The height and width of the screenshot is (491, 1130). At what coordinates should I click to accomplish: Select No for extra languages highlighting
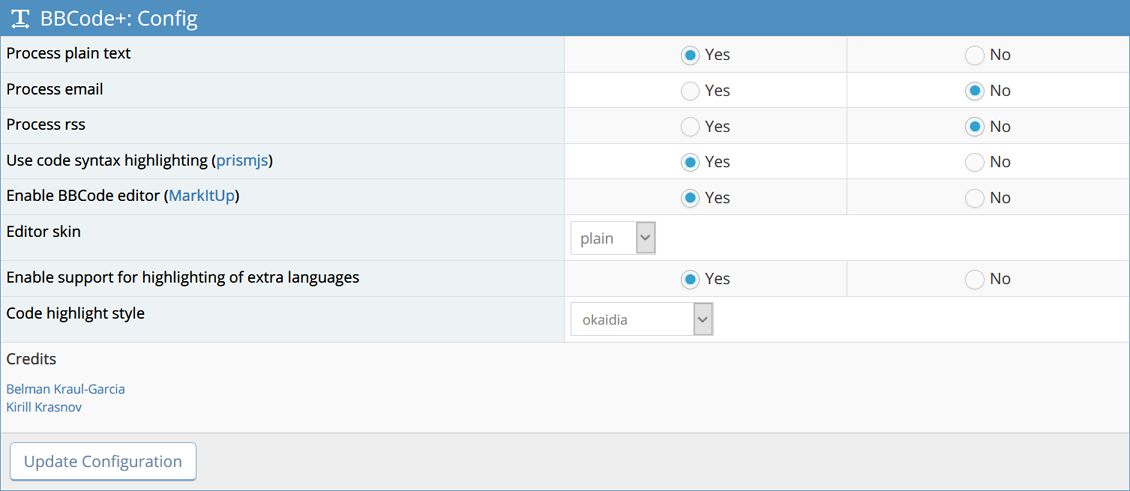(x=974, y=279)
